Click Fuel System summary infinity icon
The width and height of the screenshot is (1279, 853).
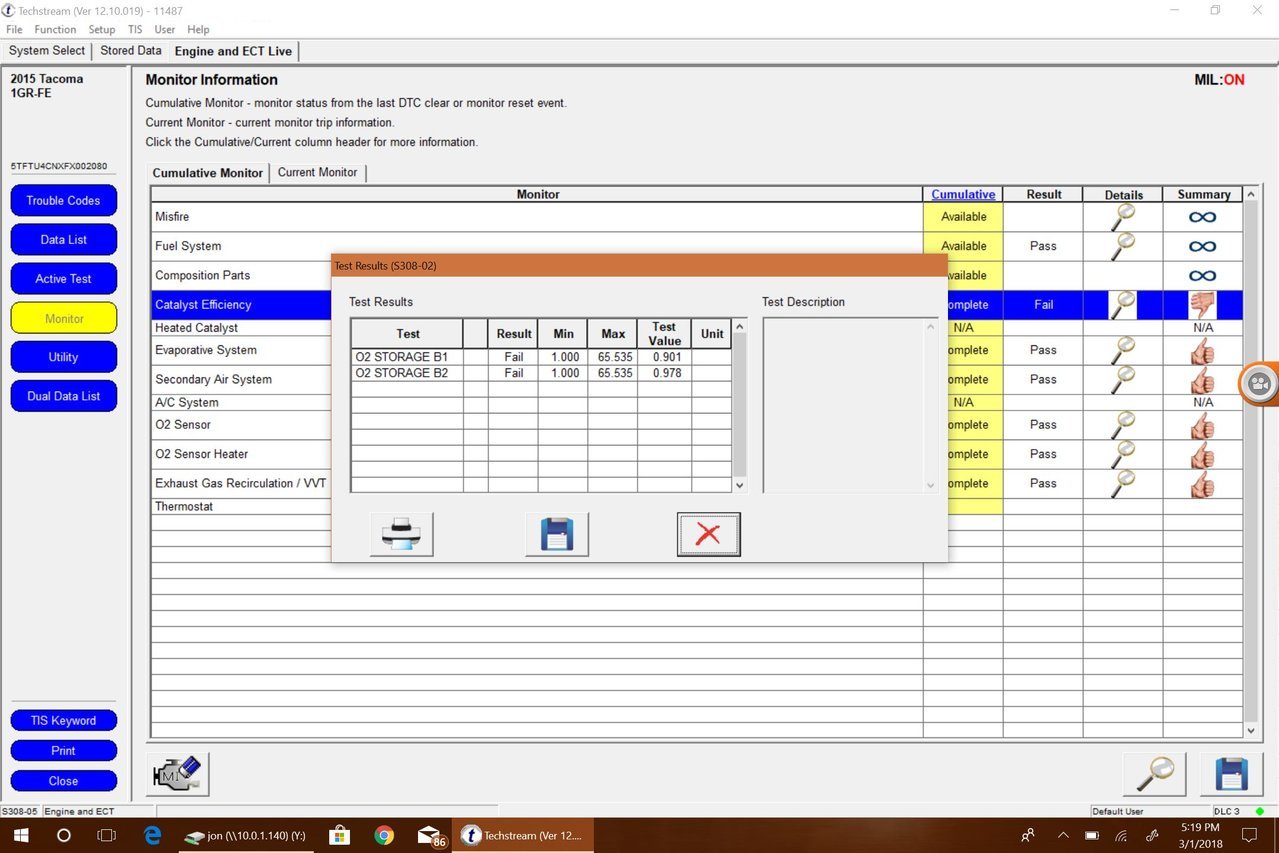coord(1203,246)
